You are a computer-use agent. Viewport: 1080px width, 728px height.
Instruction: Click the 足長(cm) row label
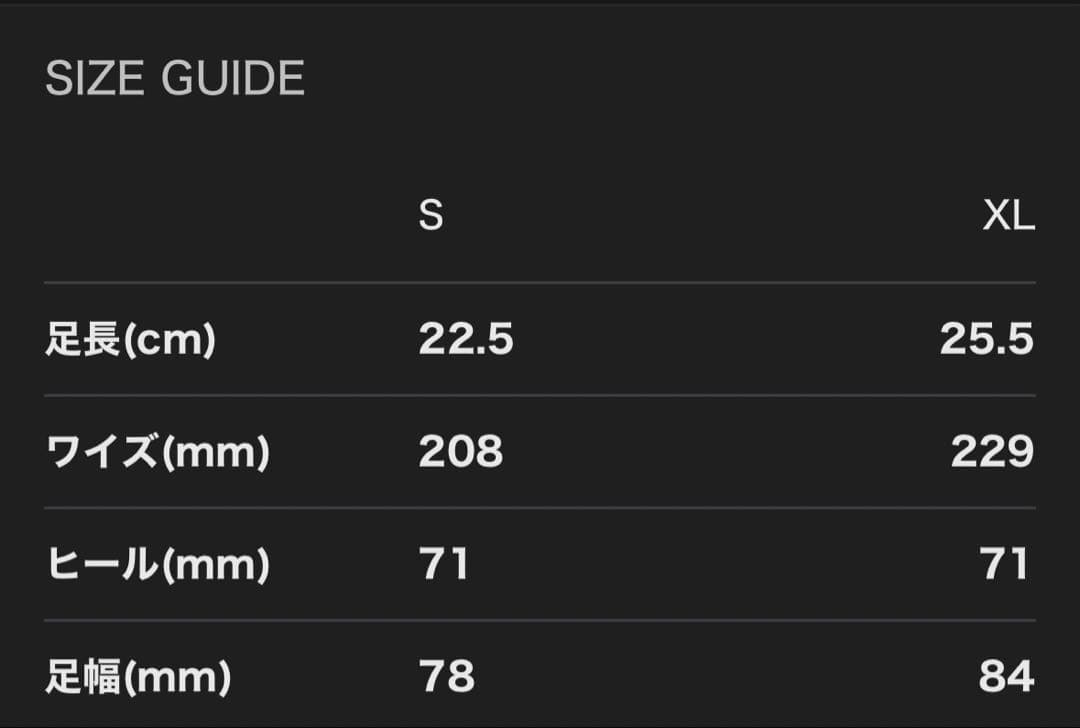(131, 341)
